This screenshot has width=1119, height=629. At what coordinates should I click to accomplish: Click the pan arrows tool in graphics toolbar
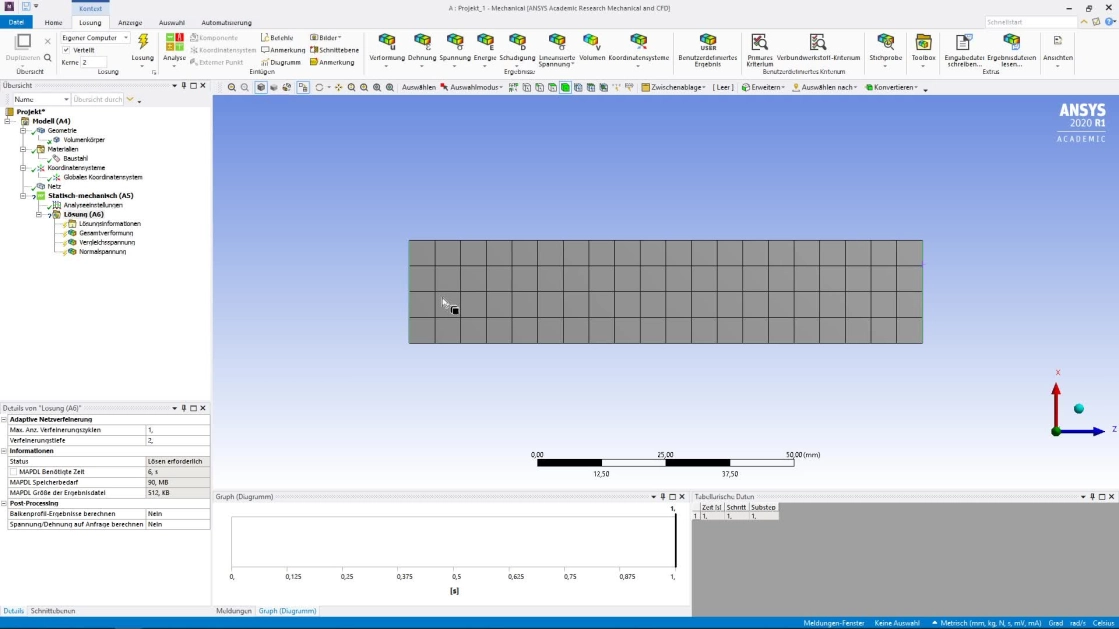click(x=338, y=87)
